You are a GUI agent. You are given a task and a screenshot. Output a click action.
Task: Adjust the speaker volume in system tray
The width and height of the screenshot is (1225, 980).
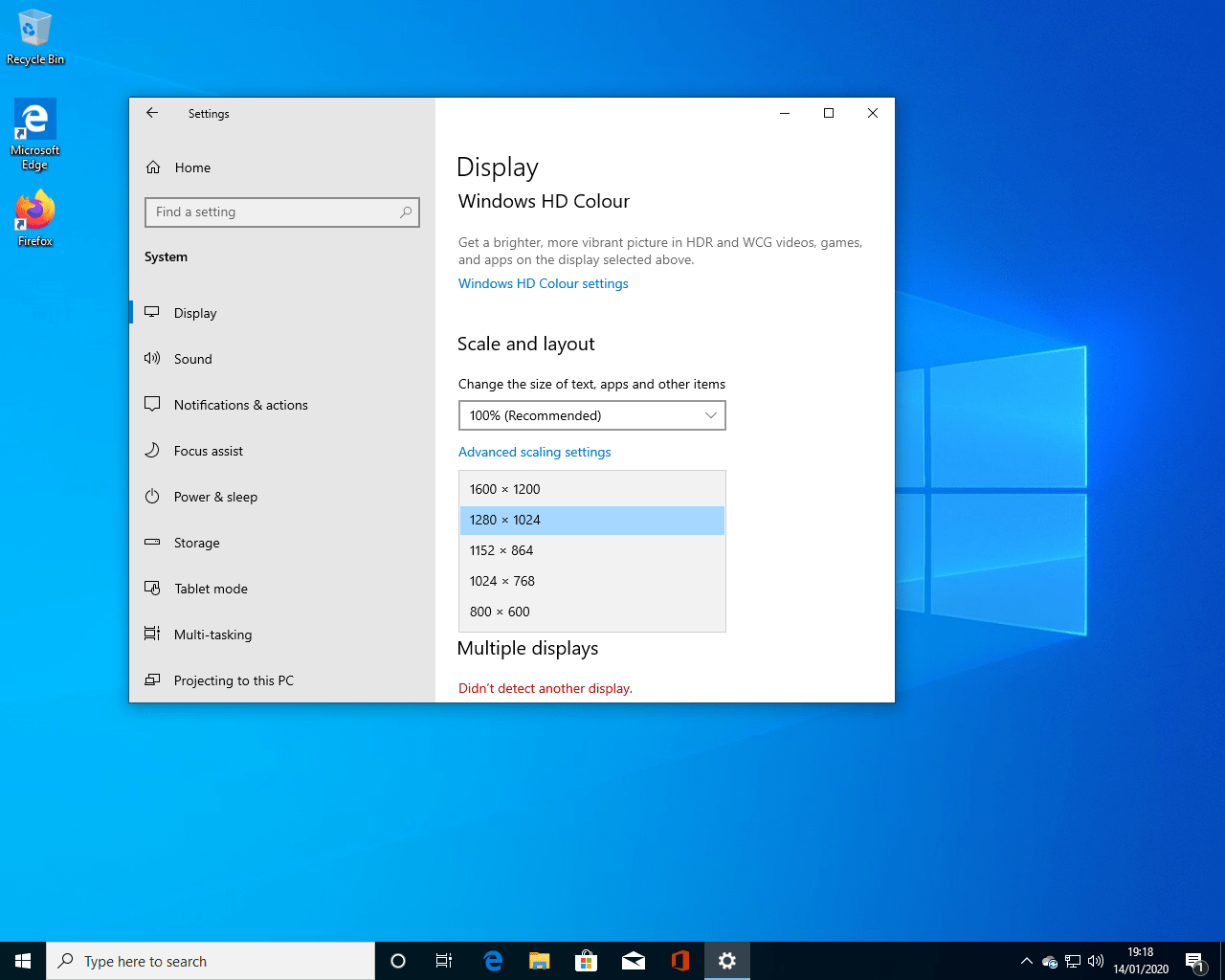click(x=1096, y=961)
